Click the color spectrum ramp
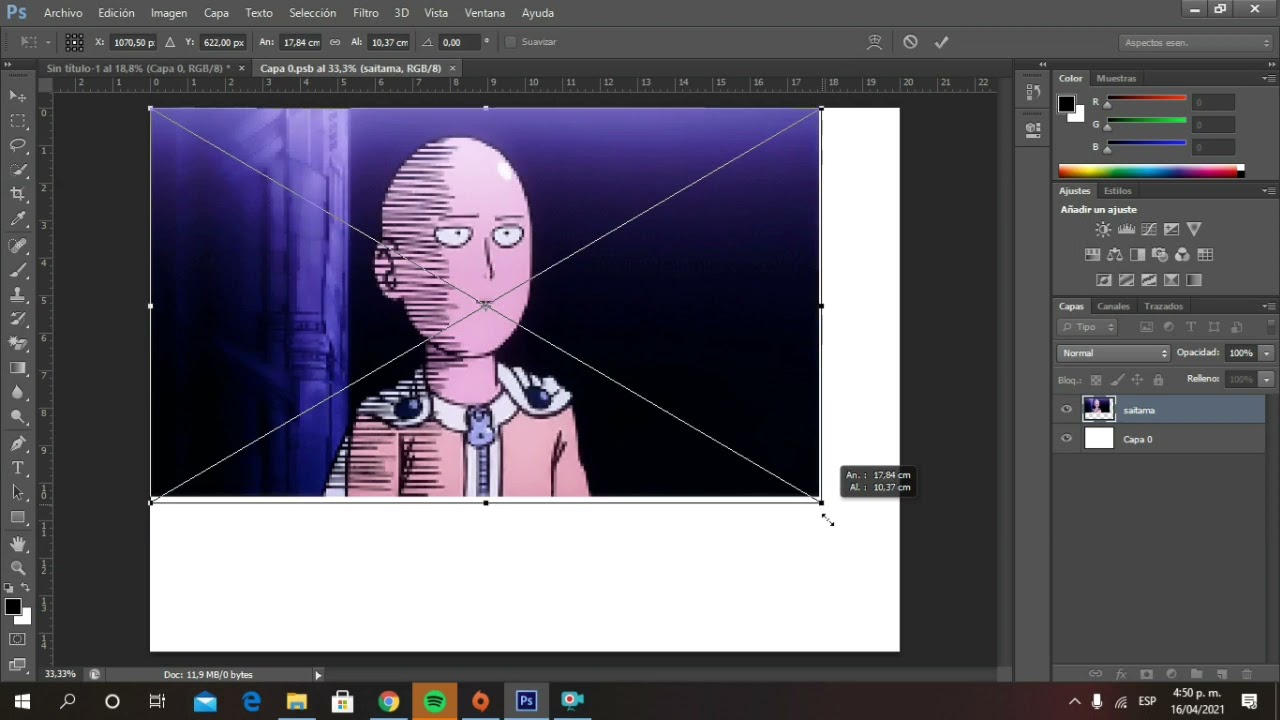This screenshot has width=1280, height=720. click(x=1151, y=171)
